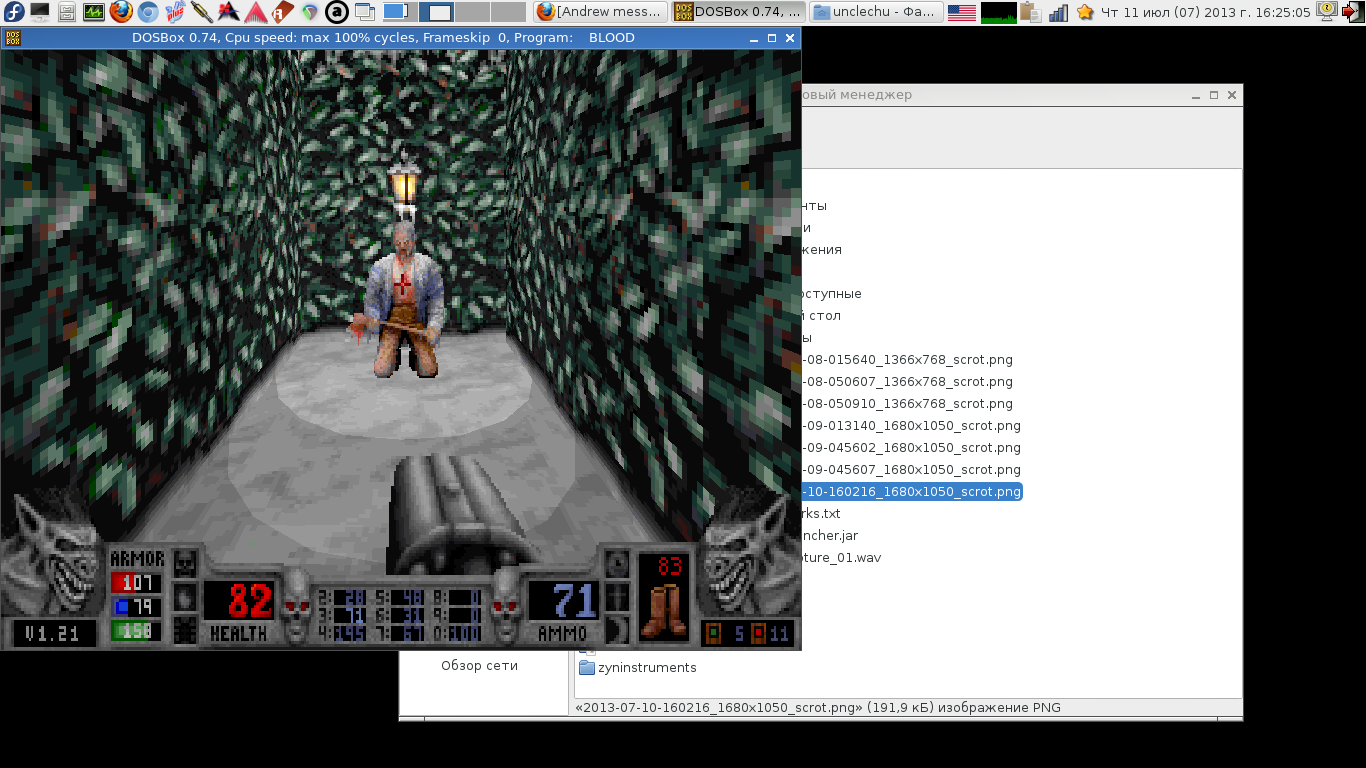The image size is (1366, 768).
Task: Open the file cabinet launcher
Action: pos(67,12)
